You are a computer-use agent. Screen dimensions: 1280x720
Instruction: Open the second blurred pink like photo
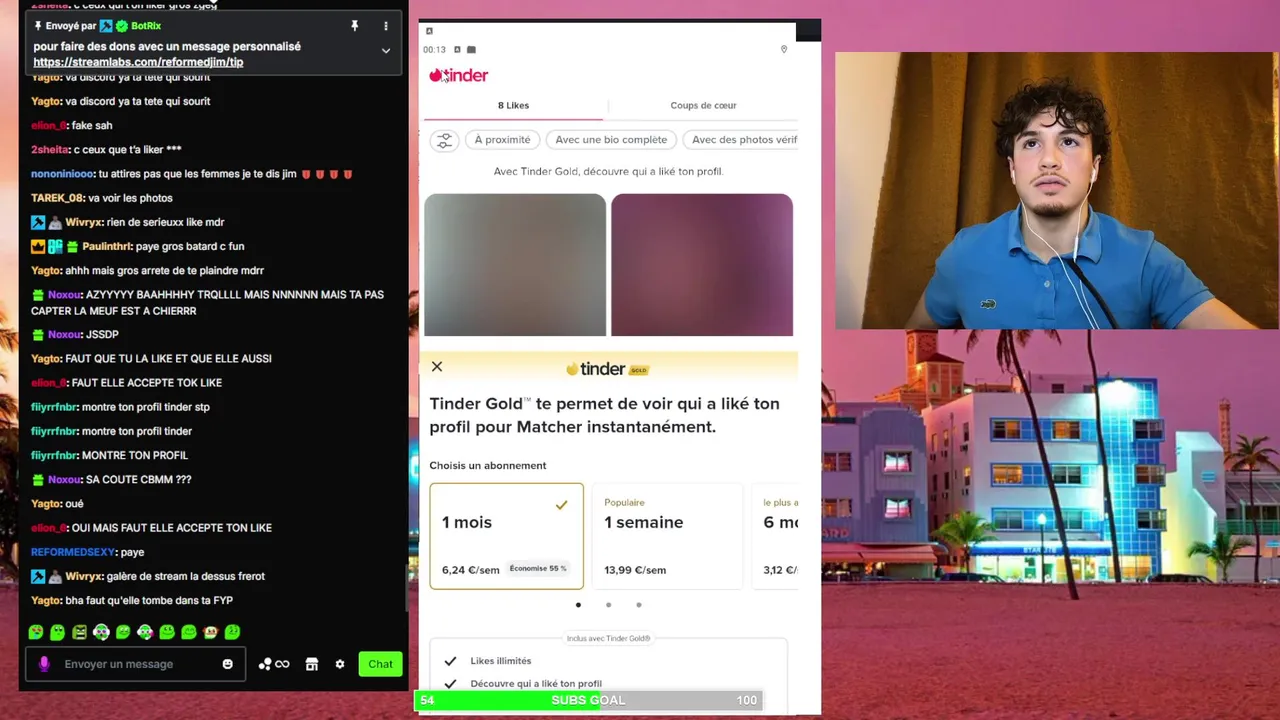[702, 265]
